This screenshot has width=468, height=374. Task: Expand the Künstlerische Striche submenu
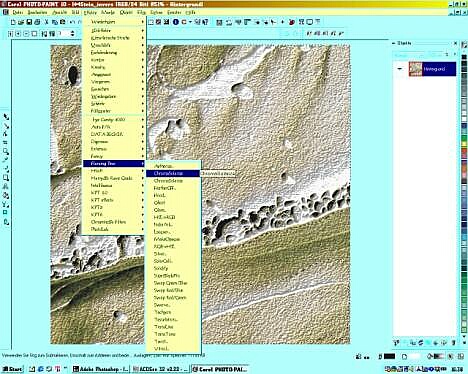[113, 38]
